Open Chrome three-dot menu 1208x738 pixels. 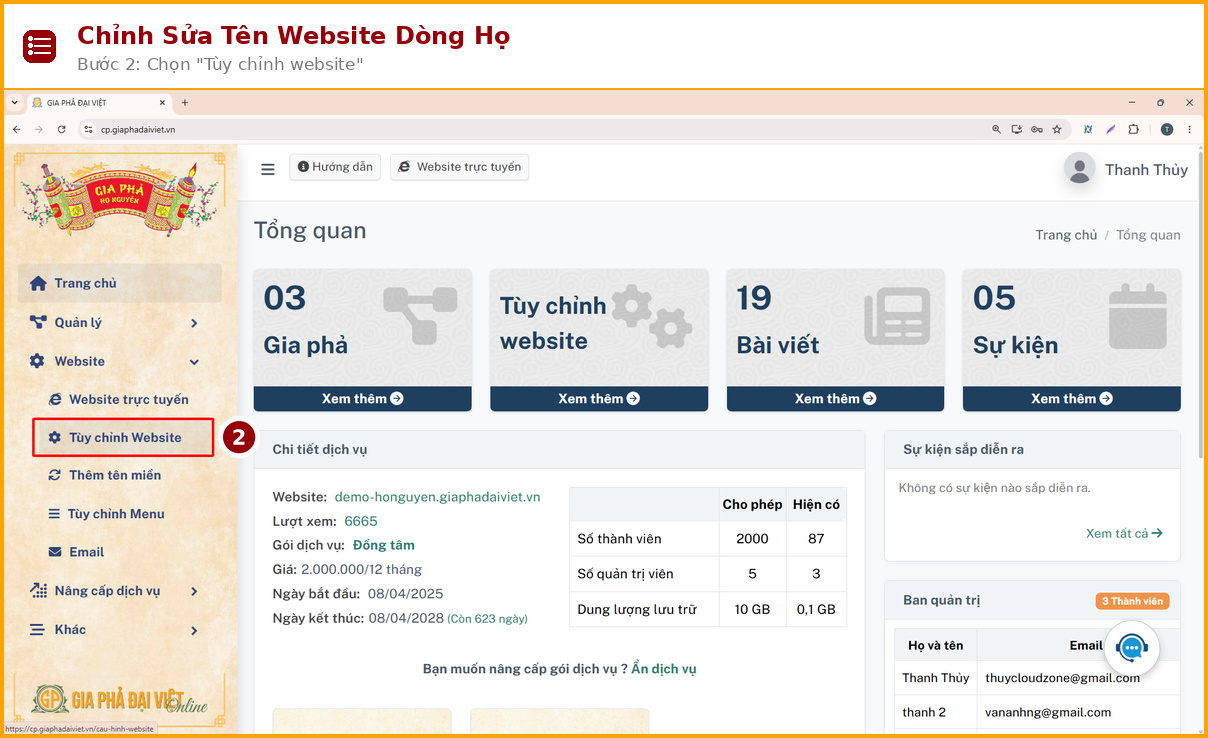1189,129
